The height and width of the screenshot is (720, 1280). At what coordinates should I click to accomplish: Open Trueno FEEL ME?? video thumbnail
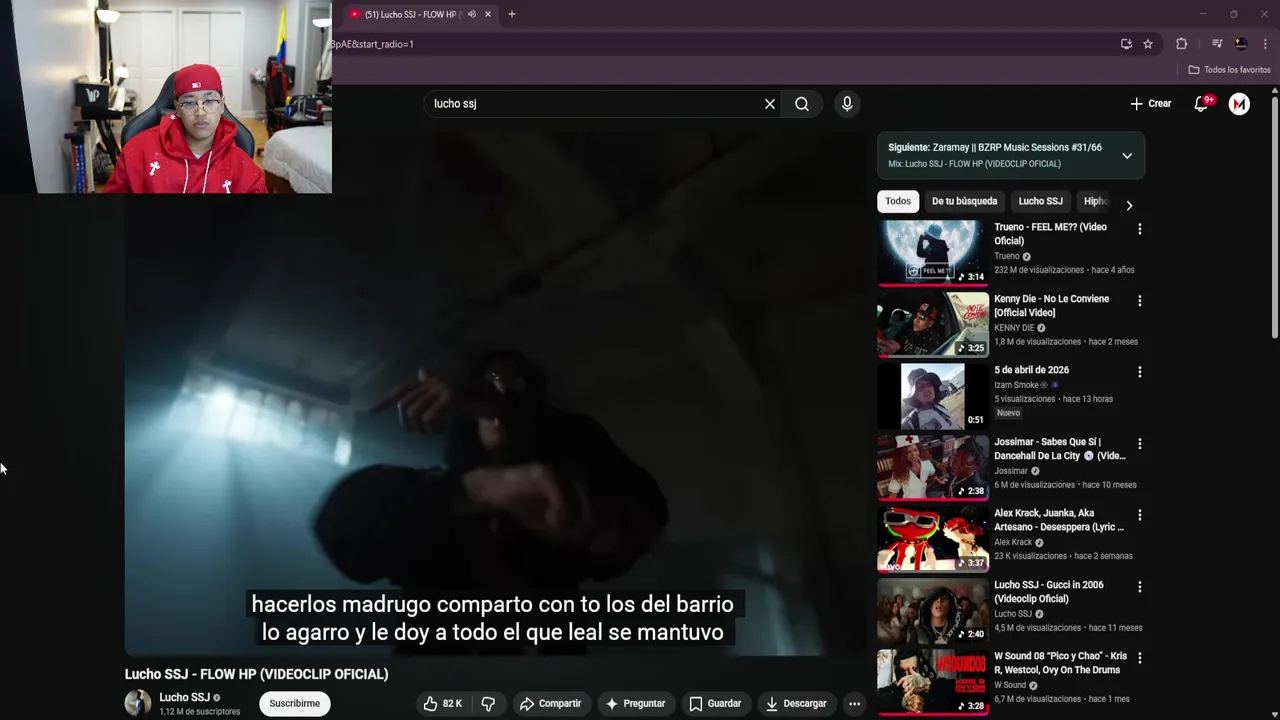click(933, 252)
